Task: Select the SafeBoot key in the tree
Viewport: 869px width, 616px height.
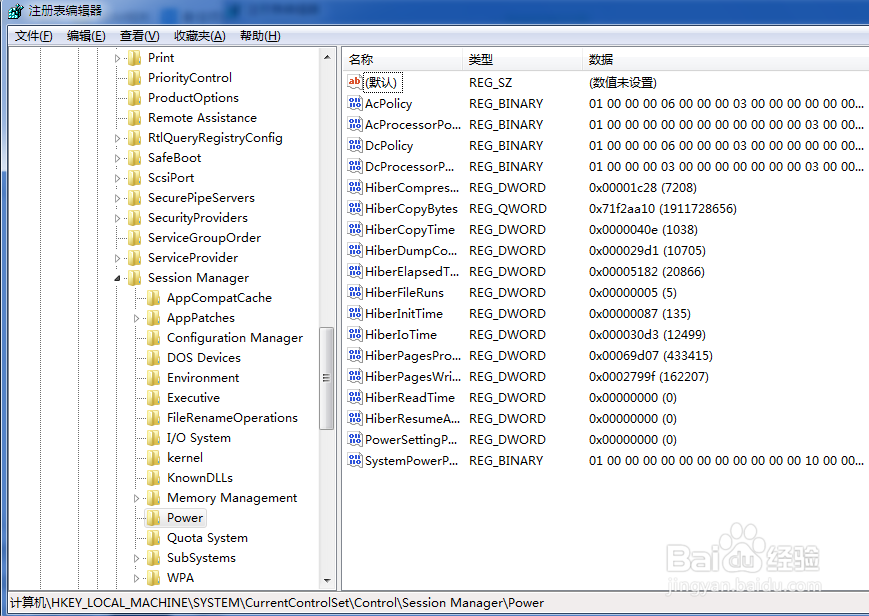Action: coord(175,157)
